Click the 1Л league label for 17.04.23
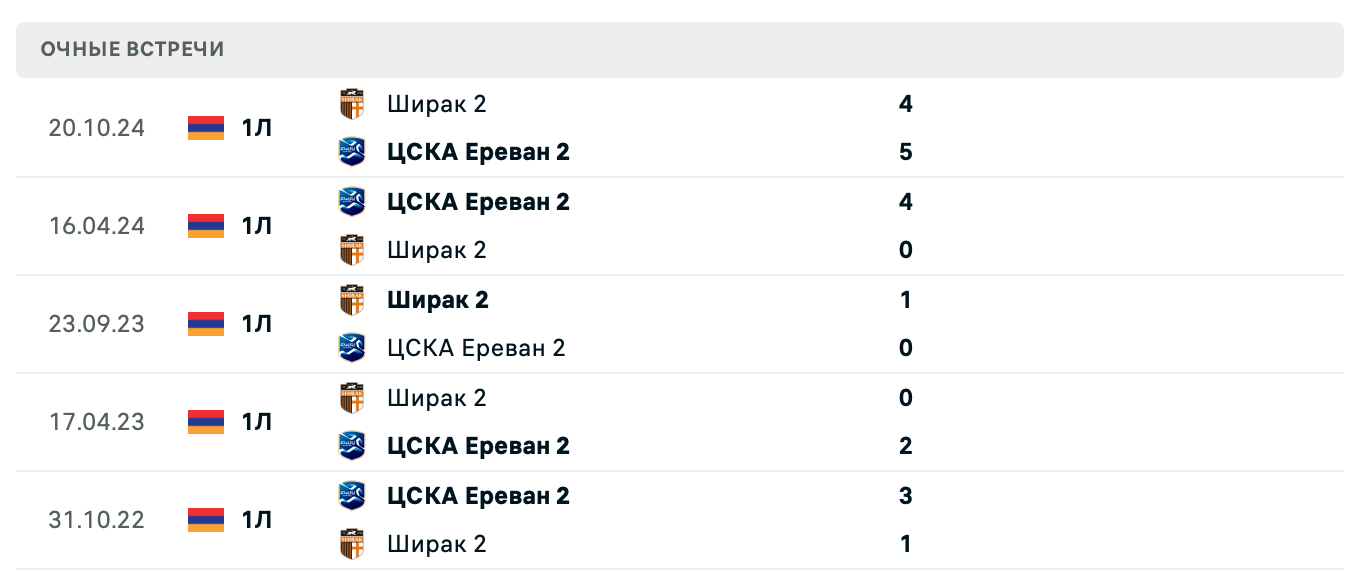This screenshot has width=1360, height=586. coord(256,422)
